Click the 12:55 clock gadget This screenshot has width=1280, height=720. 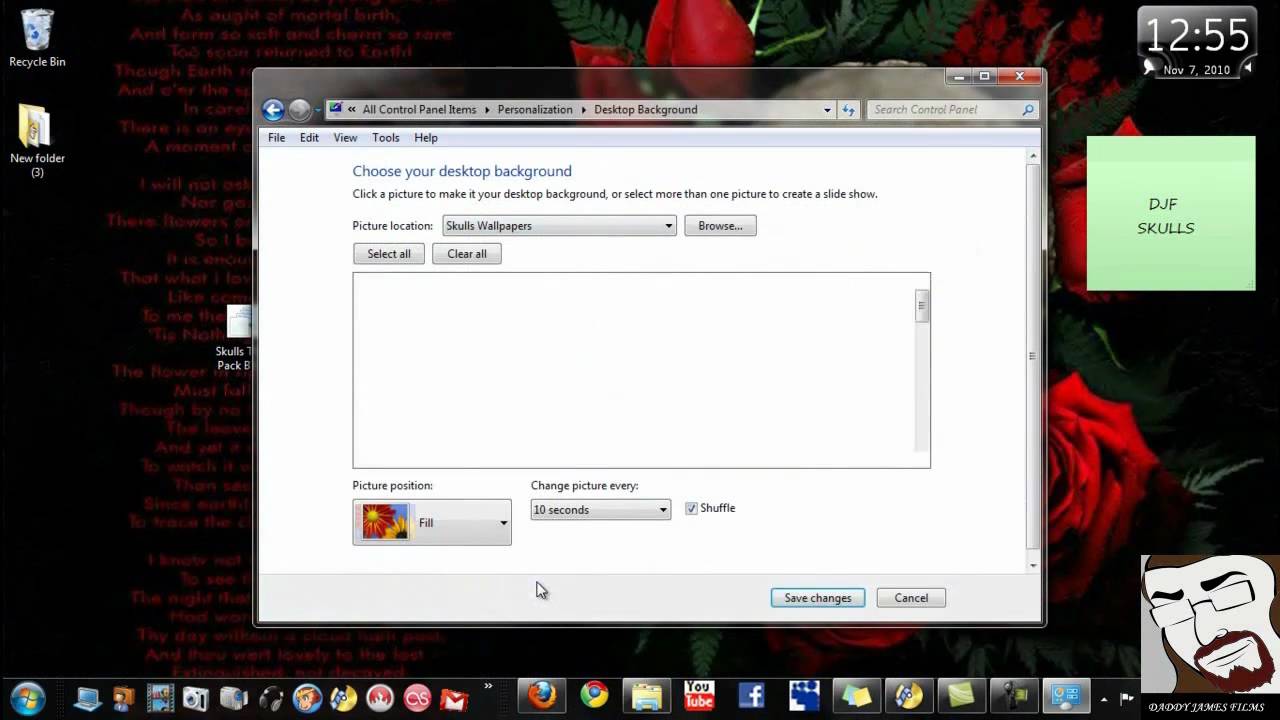tap(1197, 42)
